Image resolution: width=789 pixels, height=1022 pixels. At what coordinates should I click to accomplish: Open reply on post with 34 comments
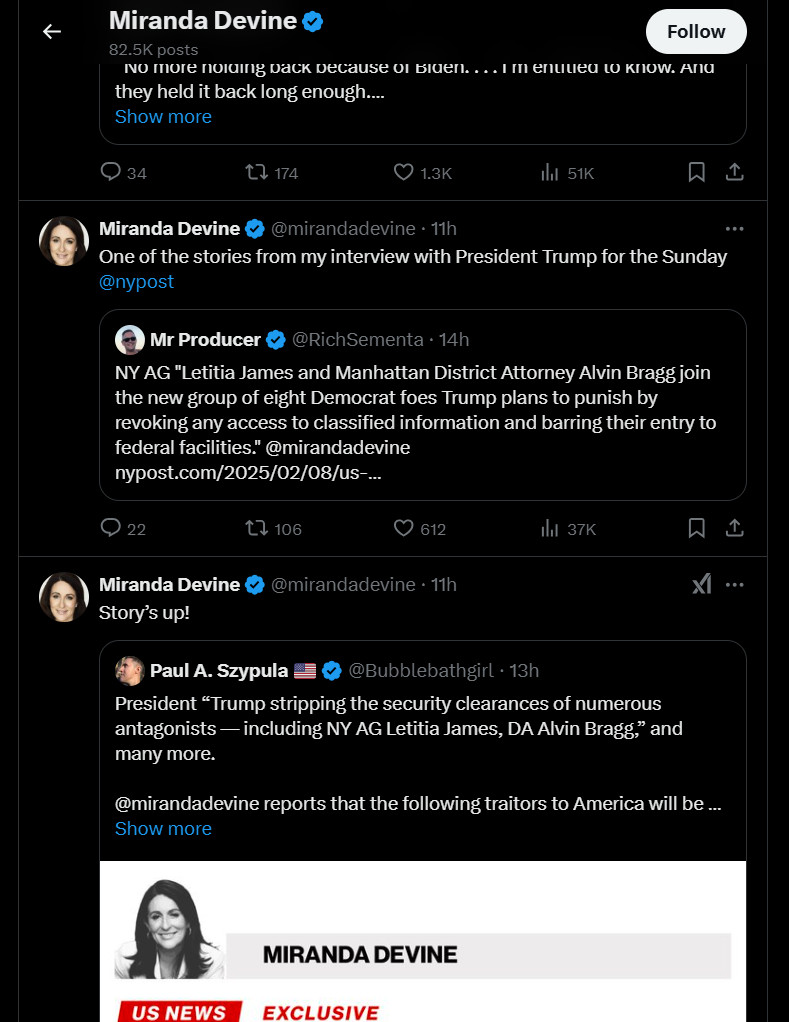111,172
